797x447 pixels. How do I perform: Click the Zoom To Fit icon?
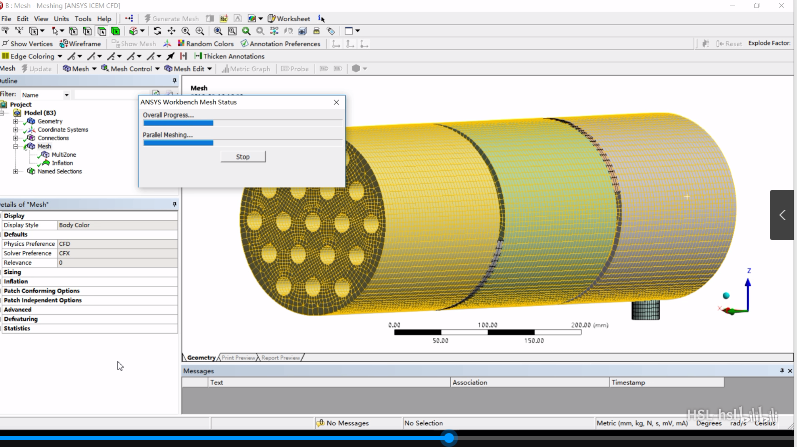(x=218, y=31)
